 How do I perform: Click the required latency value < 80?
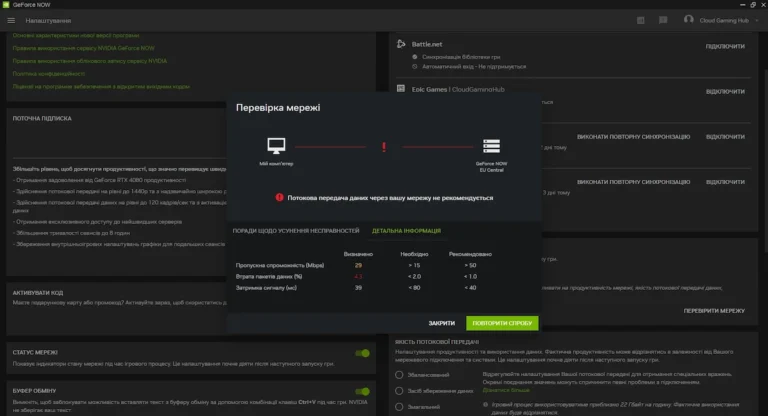coord(414,288)
